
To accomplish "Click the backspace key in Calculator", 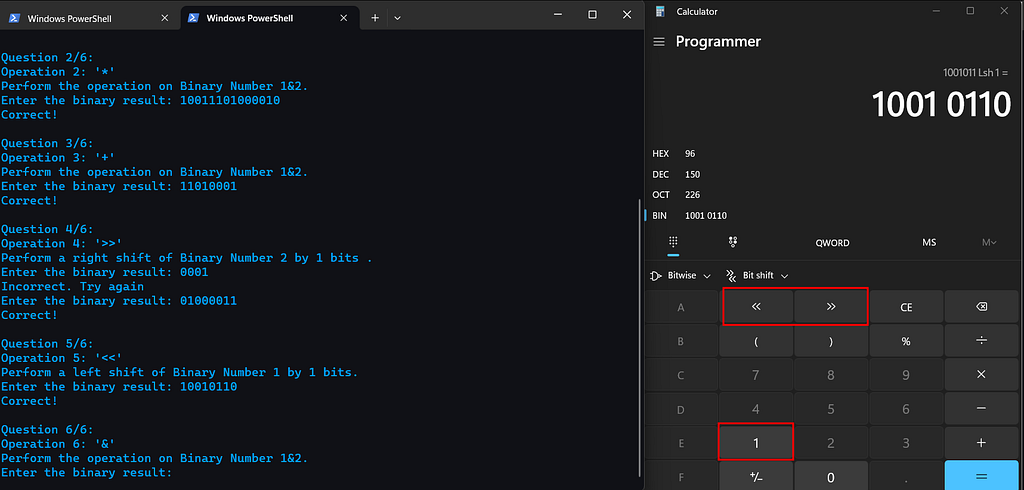I will [981, 306].
